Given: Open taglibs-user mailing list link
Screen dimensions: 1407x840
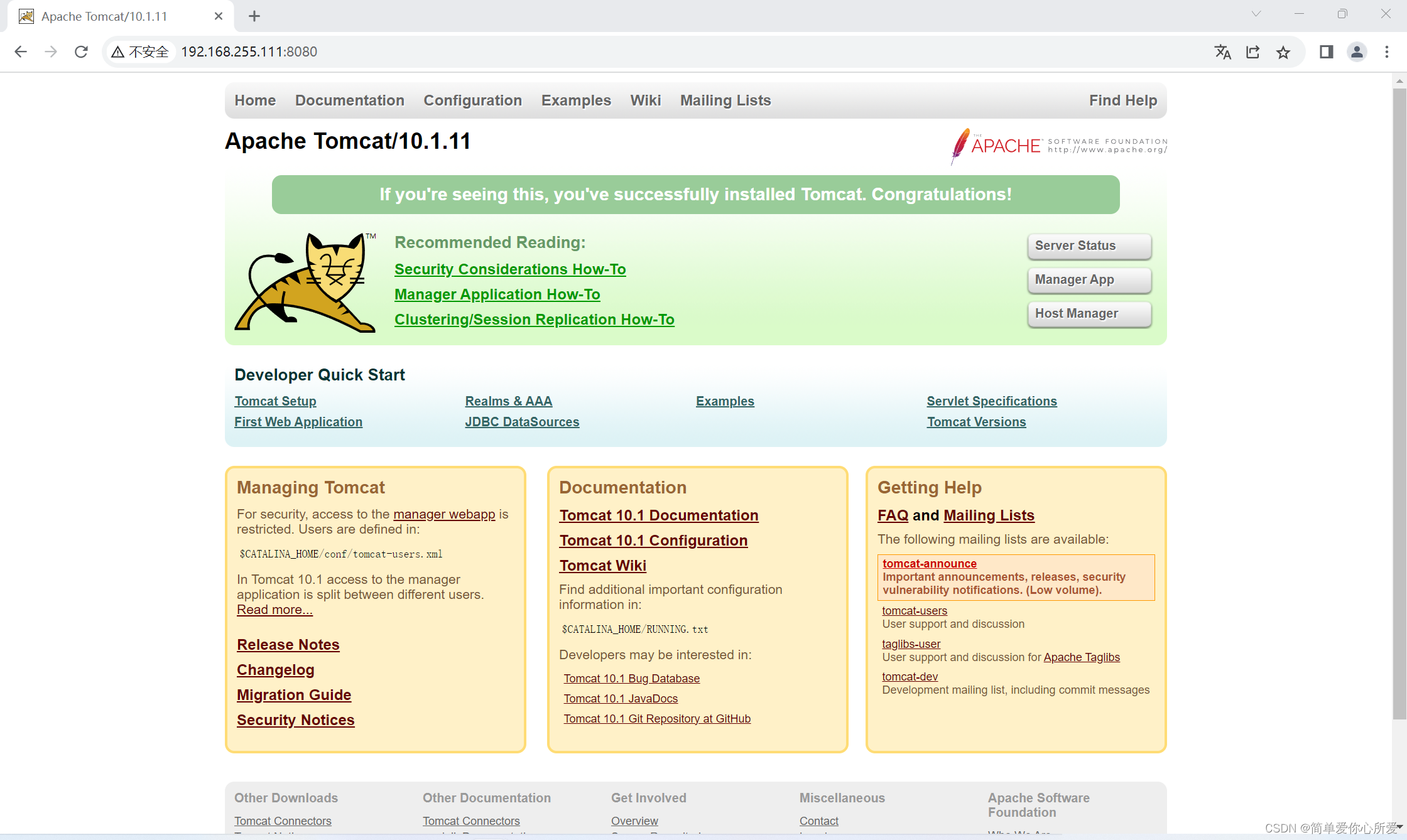Looking at the screenshot, I should (x=911, y=644).
